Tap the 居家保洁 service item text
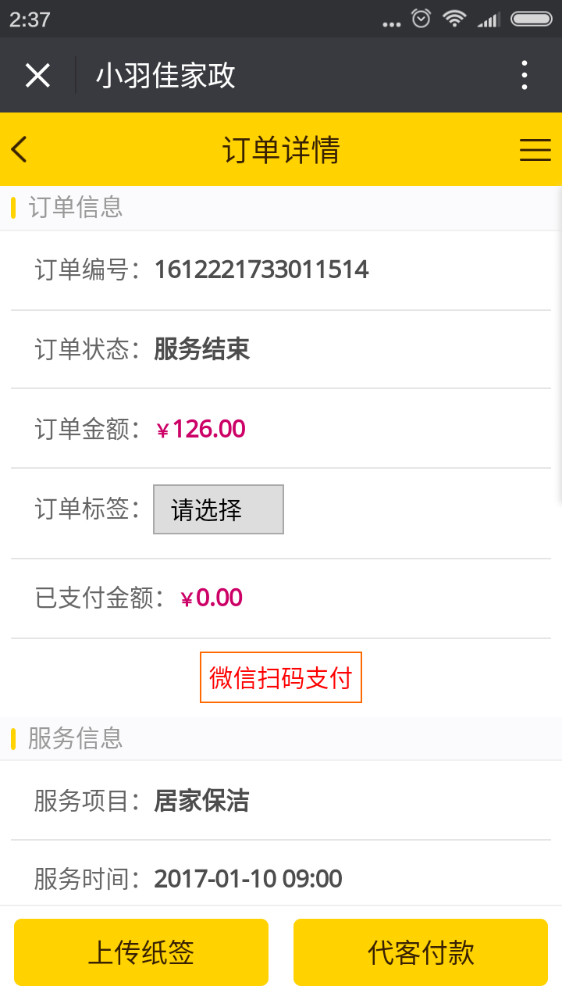The width and height of the screenshot is (562, 1000). click(202, 801)
